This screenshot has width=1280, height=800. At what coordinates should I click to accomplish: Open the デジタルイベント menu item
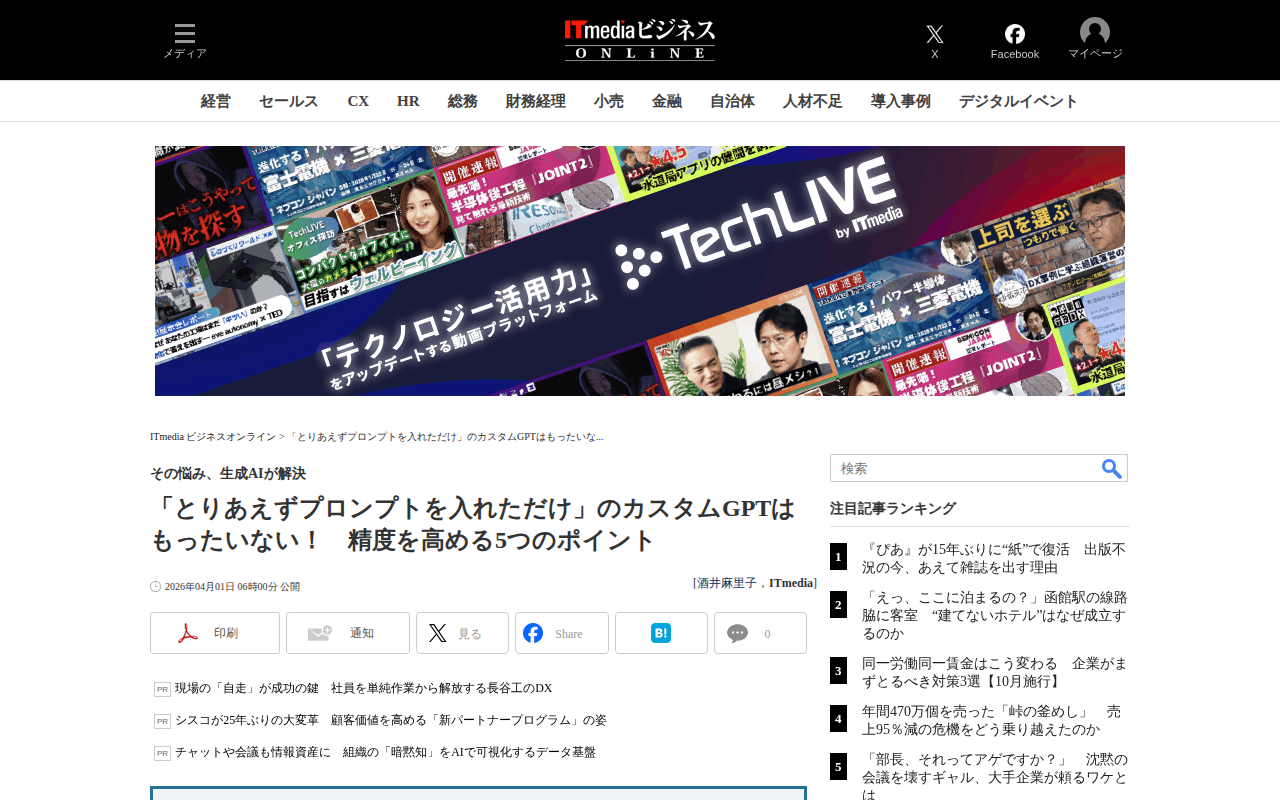click(1018, 101)
